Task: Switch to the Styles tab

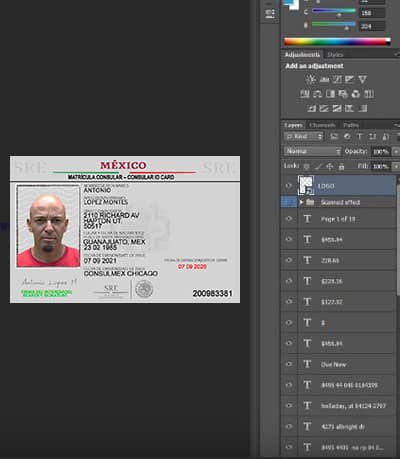Action: click(335, 55)
